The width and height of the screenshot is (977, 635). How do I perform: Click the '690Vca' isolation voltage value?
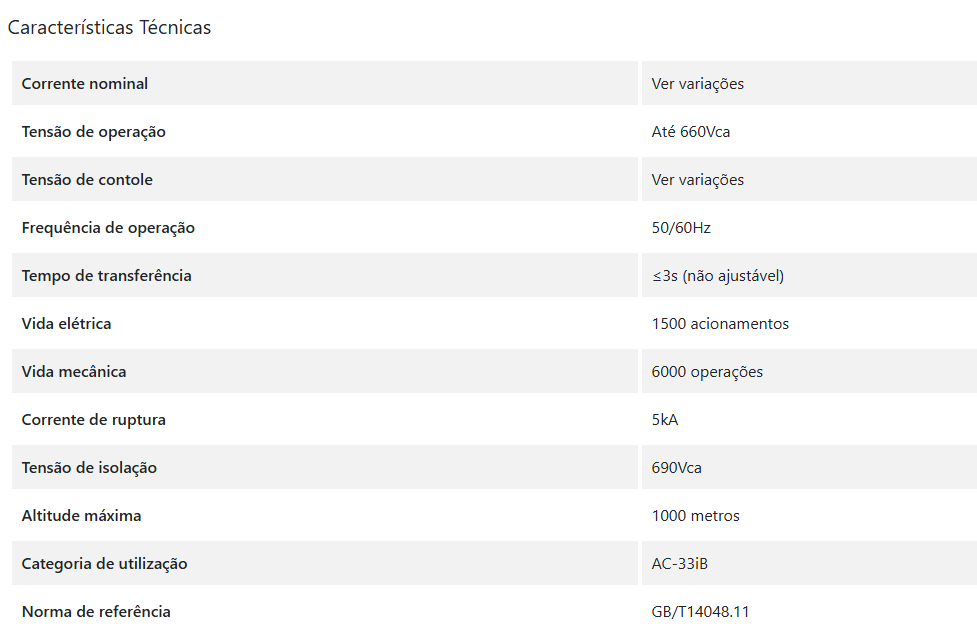[x=677, y=468]
